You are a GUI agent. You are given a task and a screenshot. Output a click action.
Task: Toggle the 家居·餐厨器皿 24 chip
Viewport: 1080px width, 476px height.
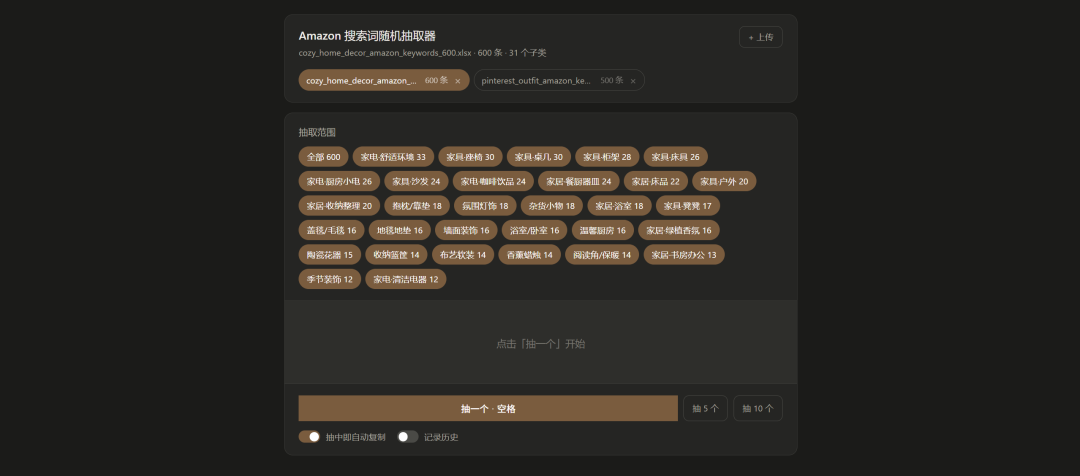pos(579,181)
